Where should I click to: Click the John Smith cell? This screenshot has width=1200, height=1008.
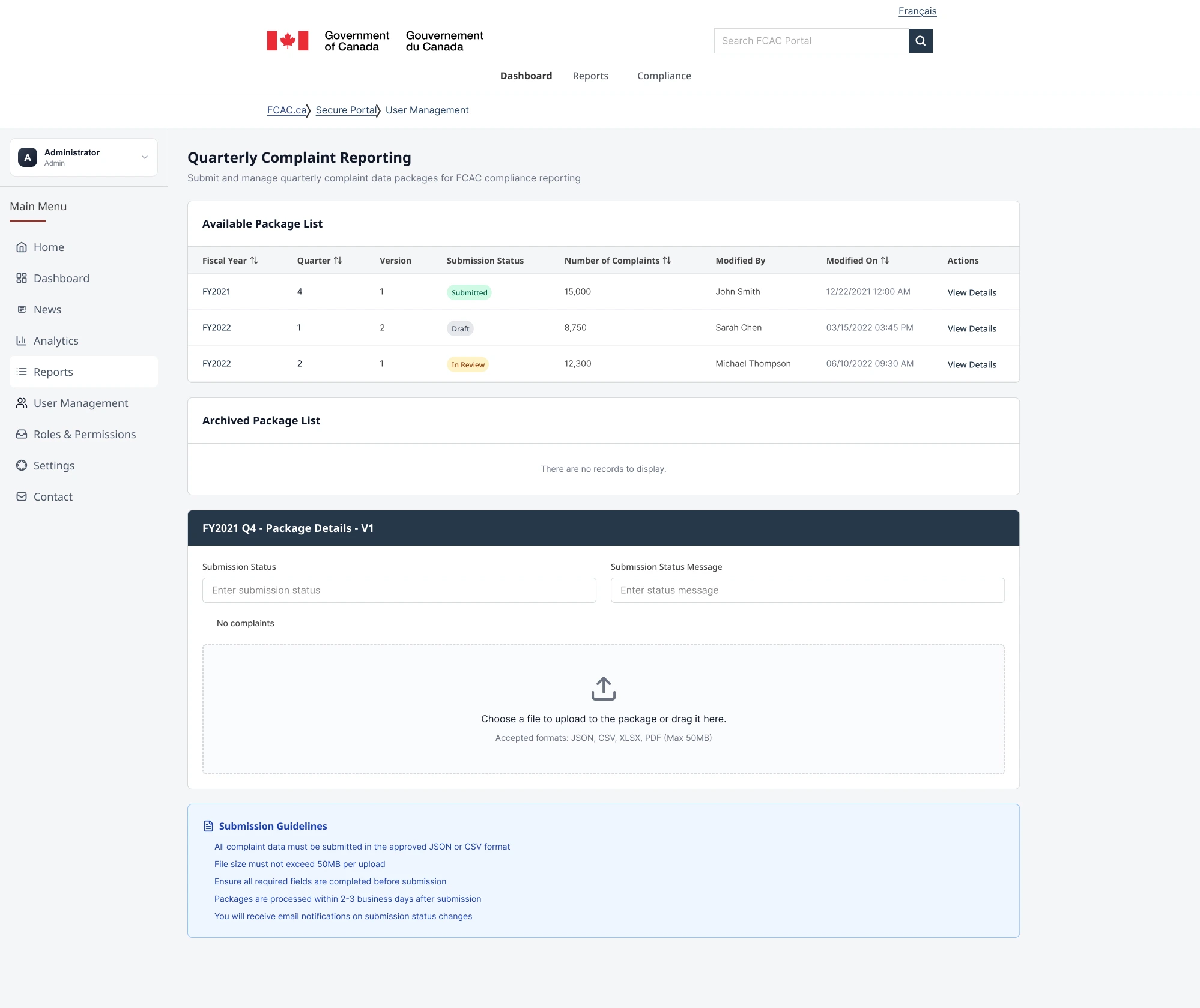738,292
